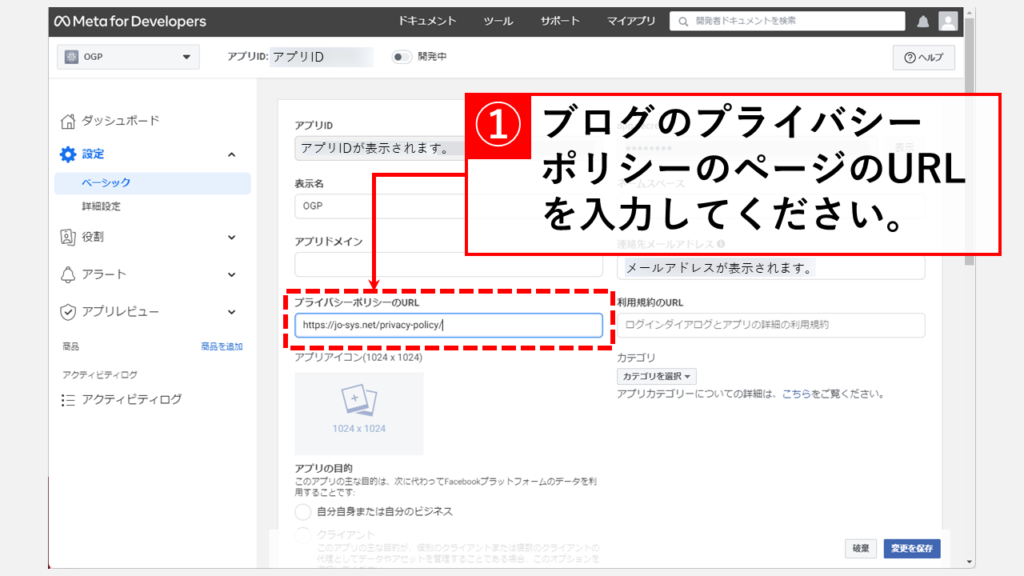Click the Roles (役割) person icon
Screen dimensions: 1024x576
68,237
